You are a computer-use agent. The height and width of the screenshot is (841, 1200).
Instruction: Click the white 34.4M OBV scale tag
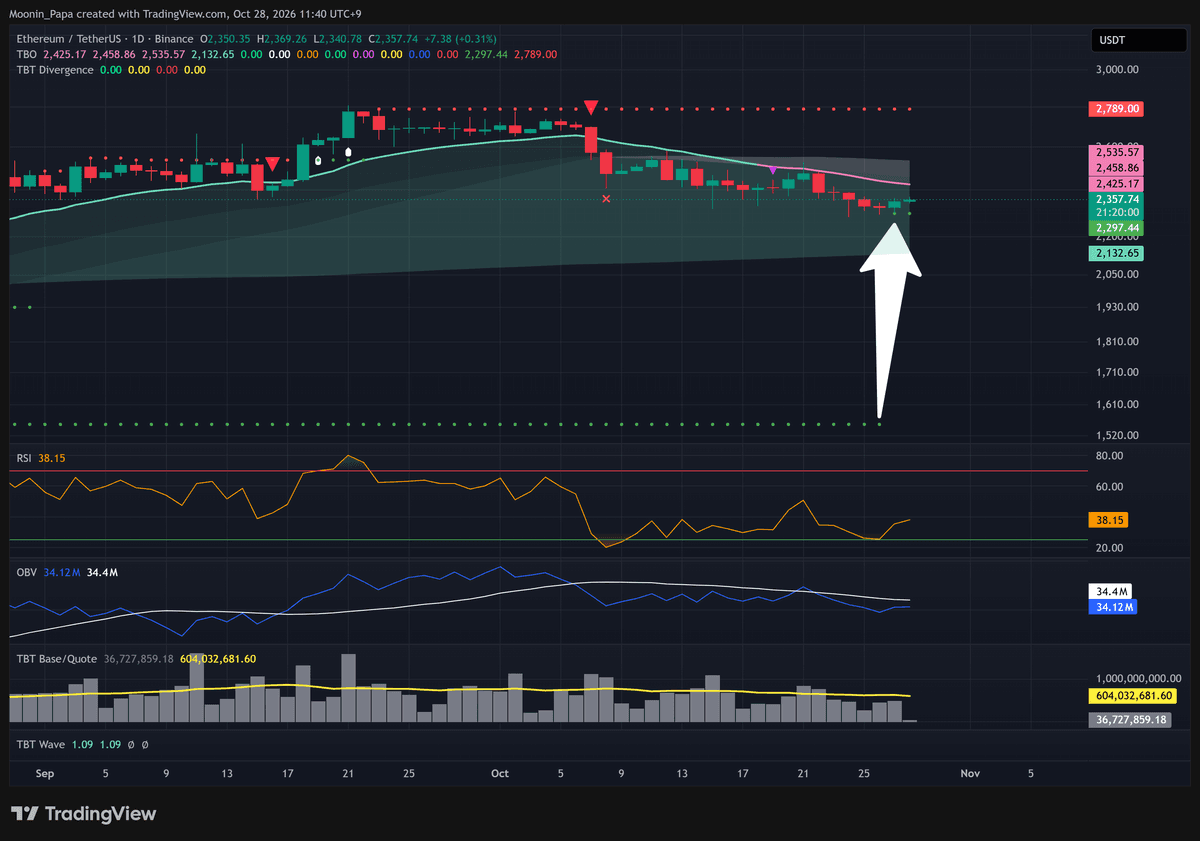1112,591
